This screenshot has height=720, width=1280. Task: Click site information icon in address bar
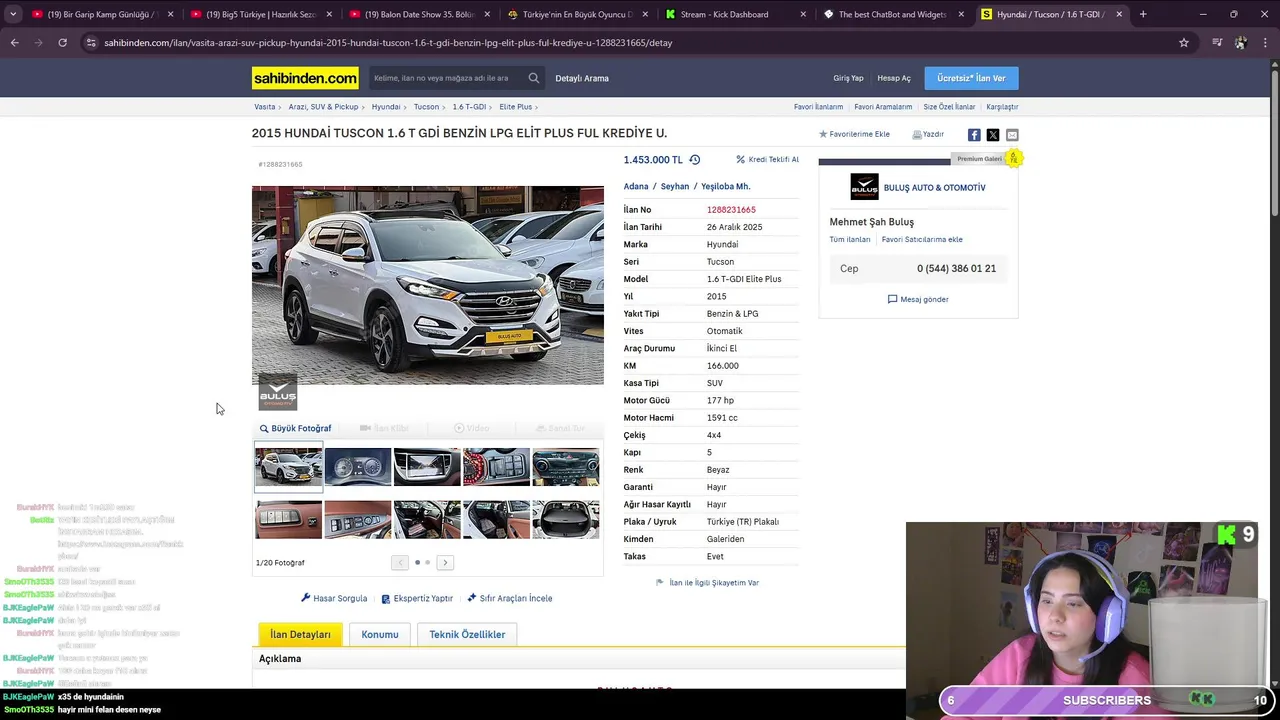pyautogui.click(x=91, y=43)
